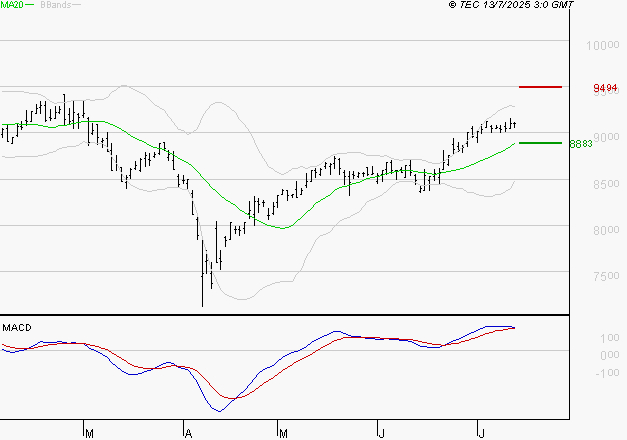The width and height of the screenshot is (627, 440).
Task: Click the MACD -100 axis label
Action: pos(607,373)
